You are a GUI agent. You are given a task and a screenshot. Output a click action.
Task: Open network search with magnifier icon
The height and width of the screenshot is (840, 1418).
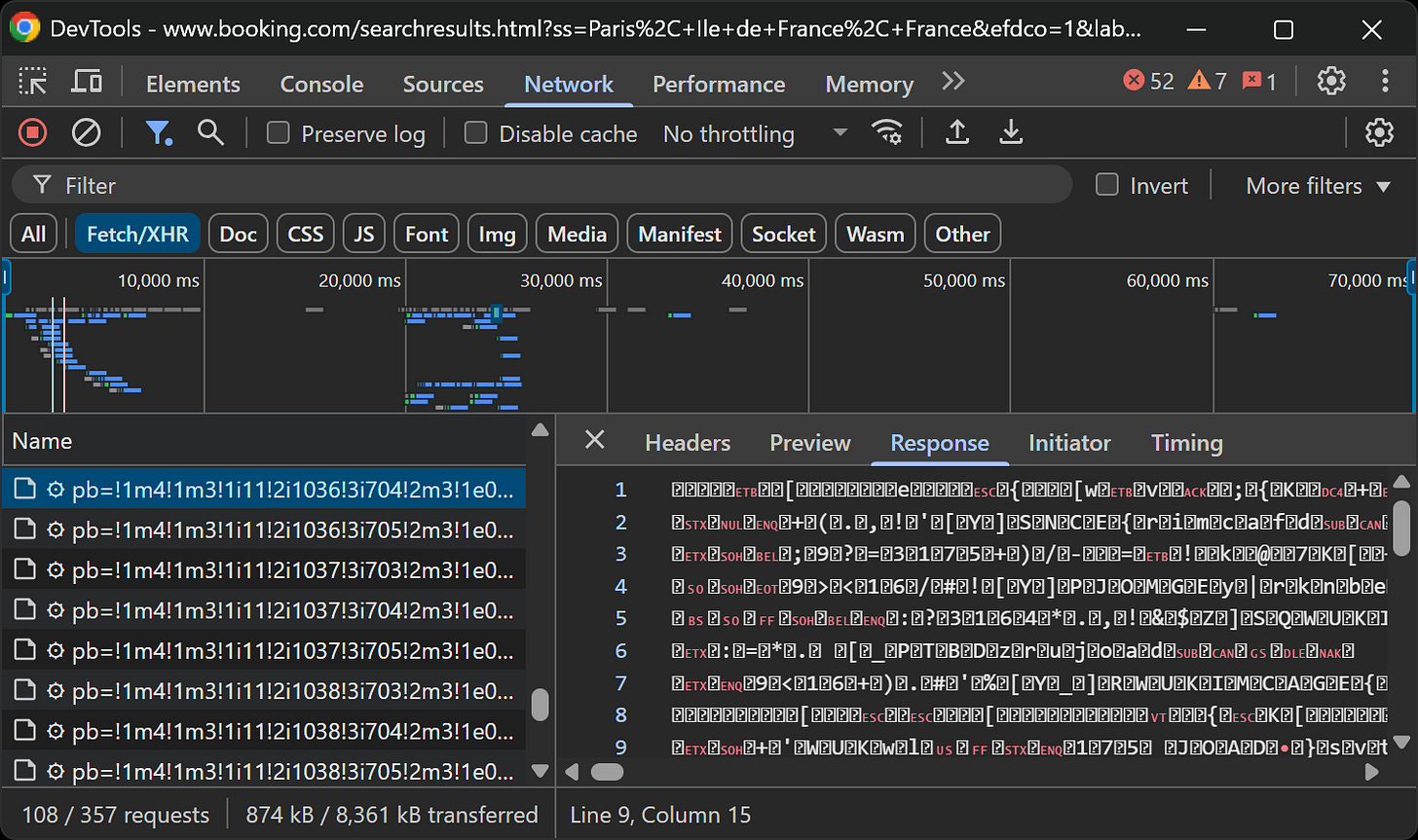(210, 132)
